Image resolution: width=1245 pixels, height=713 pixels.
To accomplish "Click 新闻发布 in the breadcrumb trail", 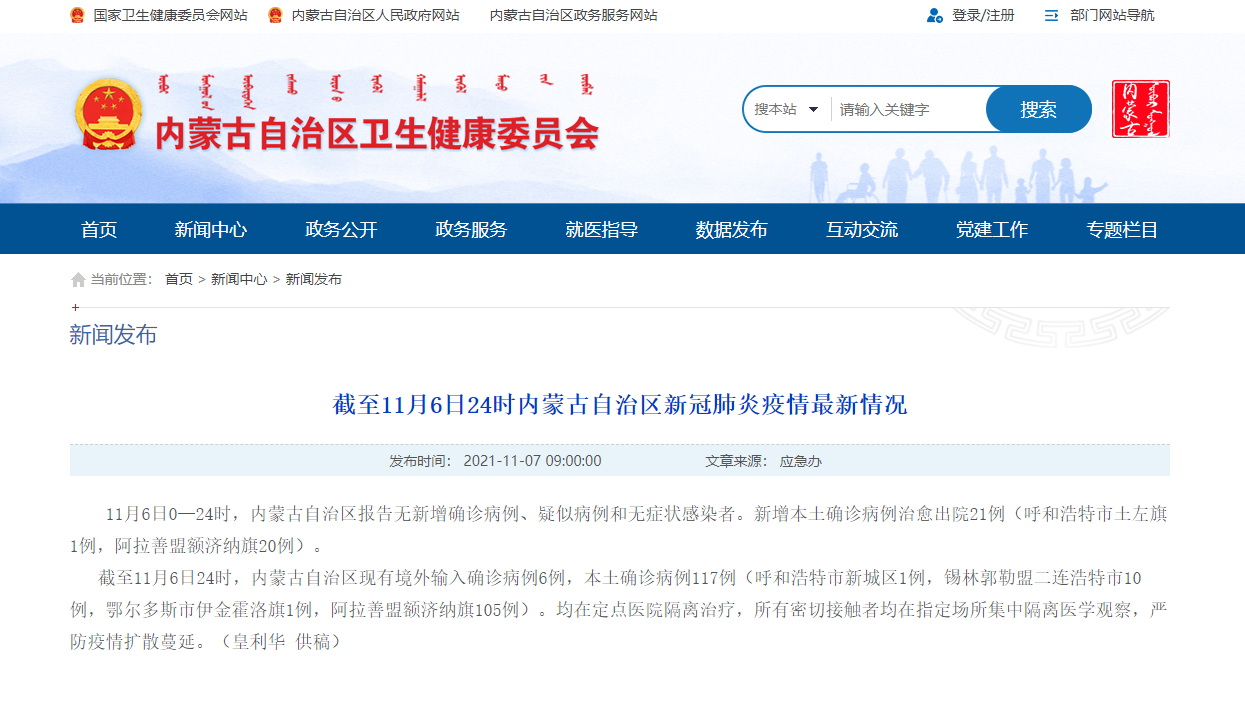I will [314, 279].
